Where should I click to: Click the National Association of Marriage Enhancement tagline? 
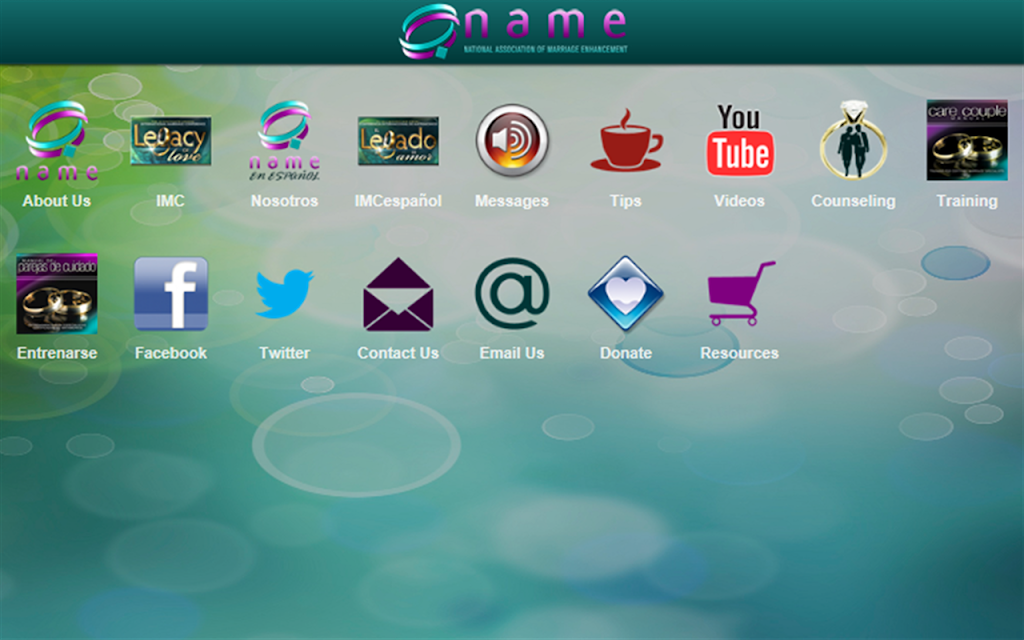click(545, 49)
